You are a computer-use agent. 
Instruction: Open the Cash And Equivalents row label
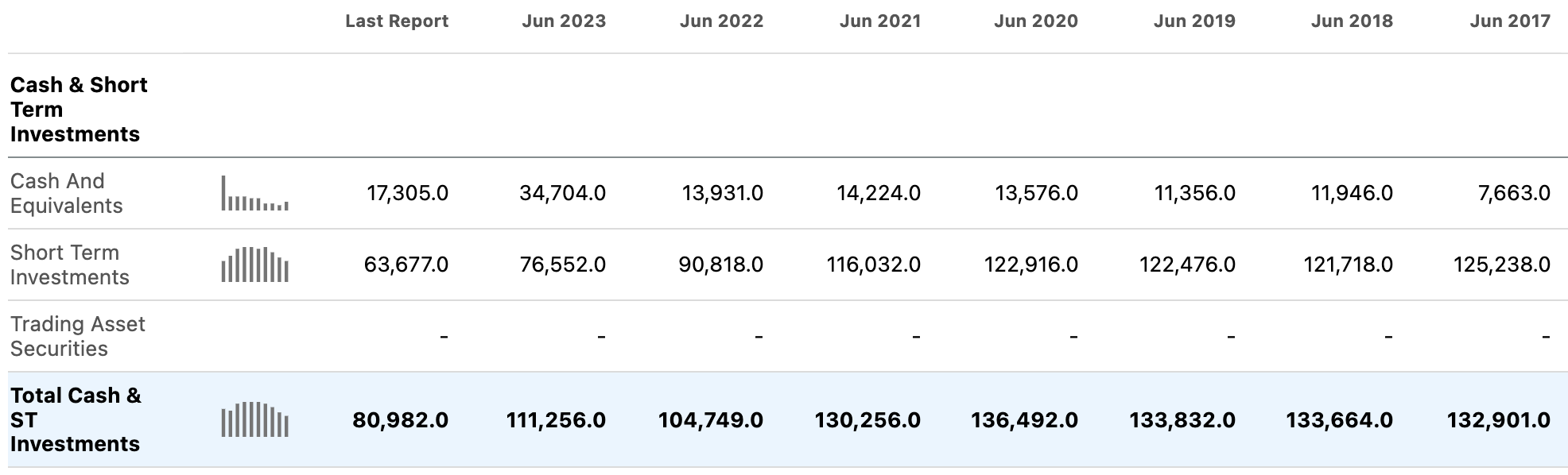(x=67, y=193)
